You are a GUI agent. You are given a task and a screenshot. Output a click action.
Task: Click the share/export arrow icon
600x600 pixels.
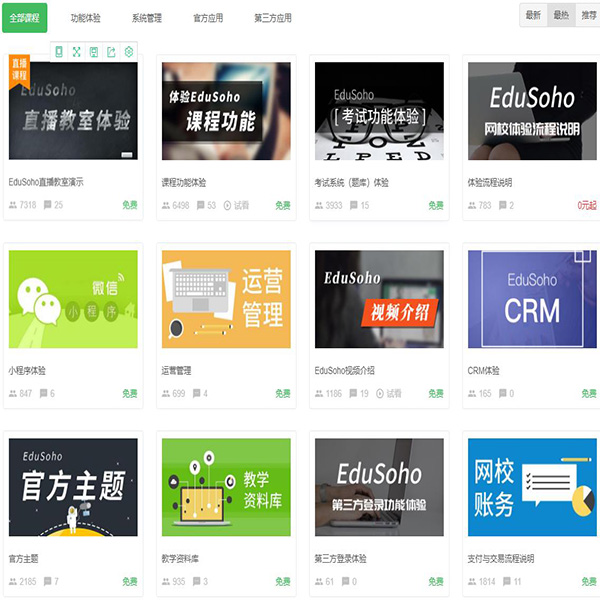[111, 52]
